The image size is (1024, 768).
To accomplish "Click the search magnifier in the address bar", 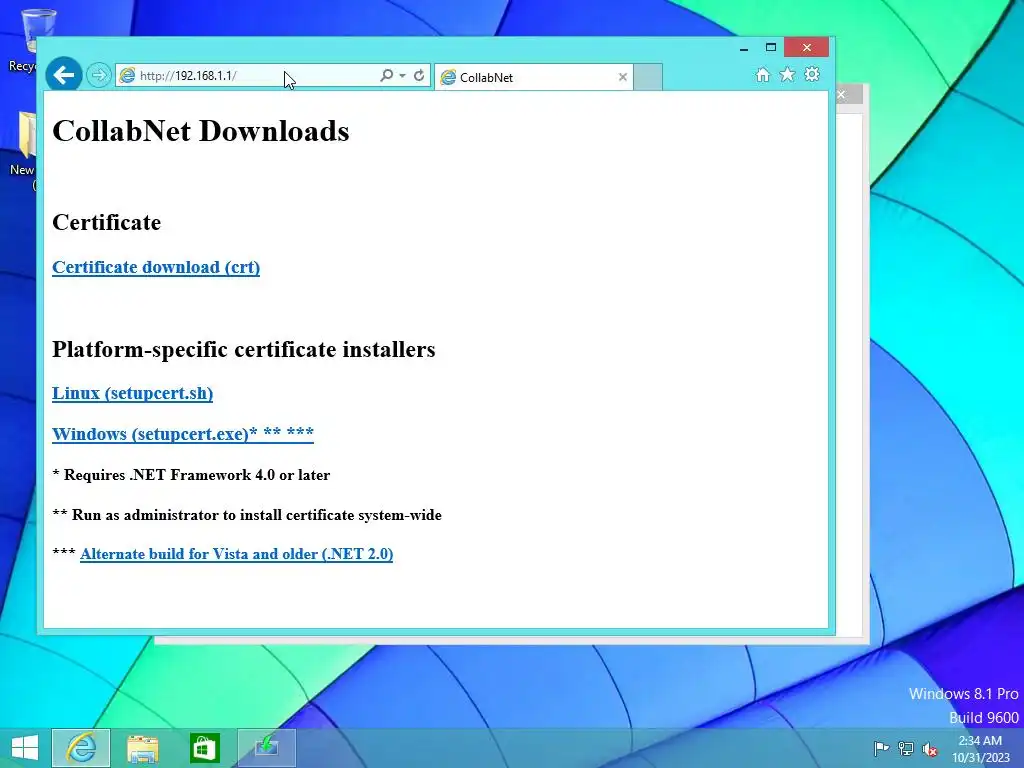I will [387, 75].
